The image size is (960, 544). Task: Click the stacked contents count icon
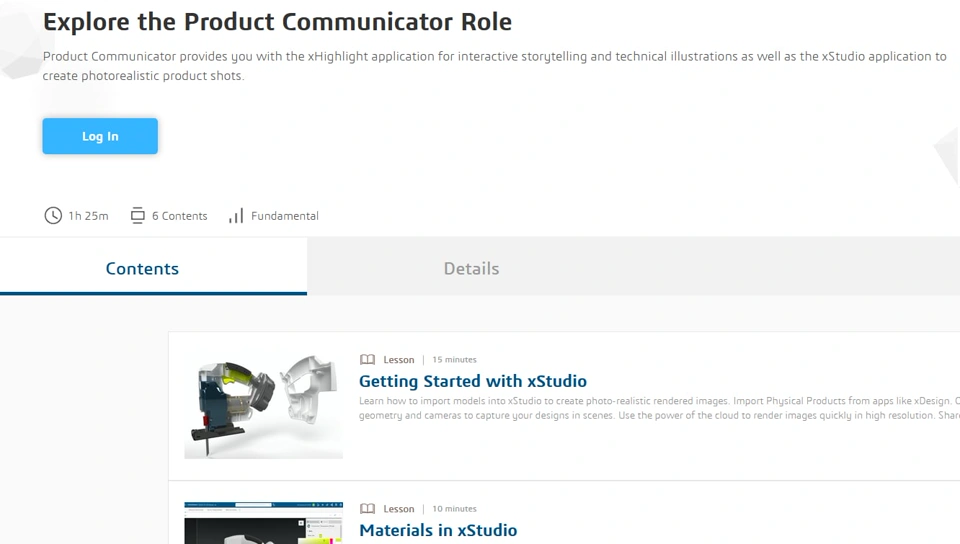pos(138,215)
